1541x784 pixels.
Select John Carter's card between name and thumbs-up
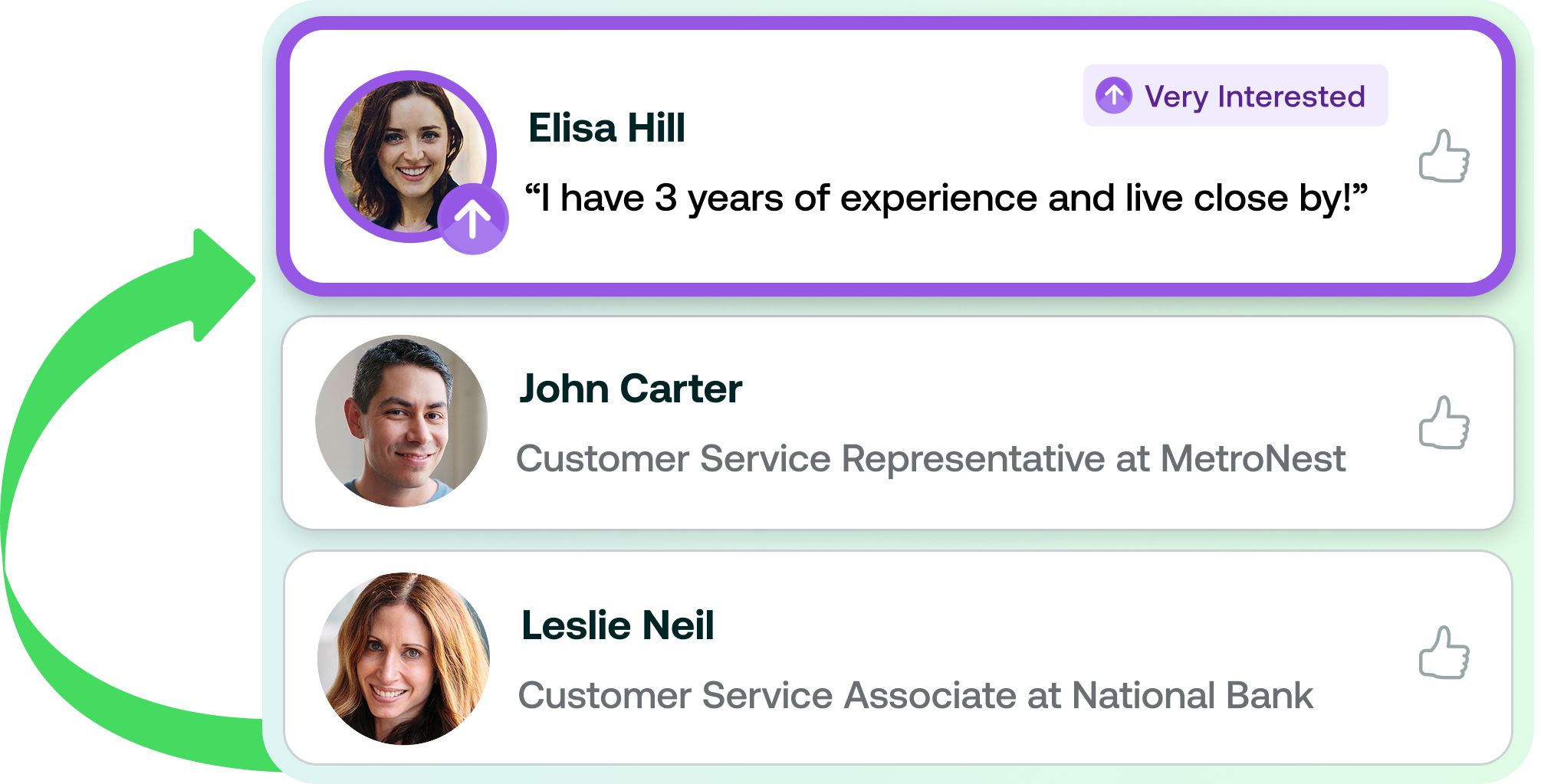pos(1073,389)
